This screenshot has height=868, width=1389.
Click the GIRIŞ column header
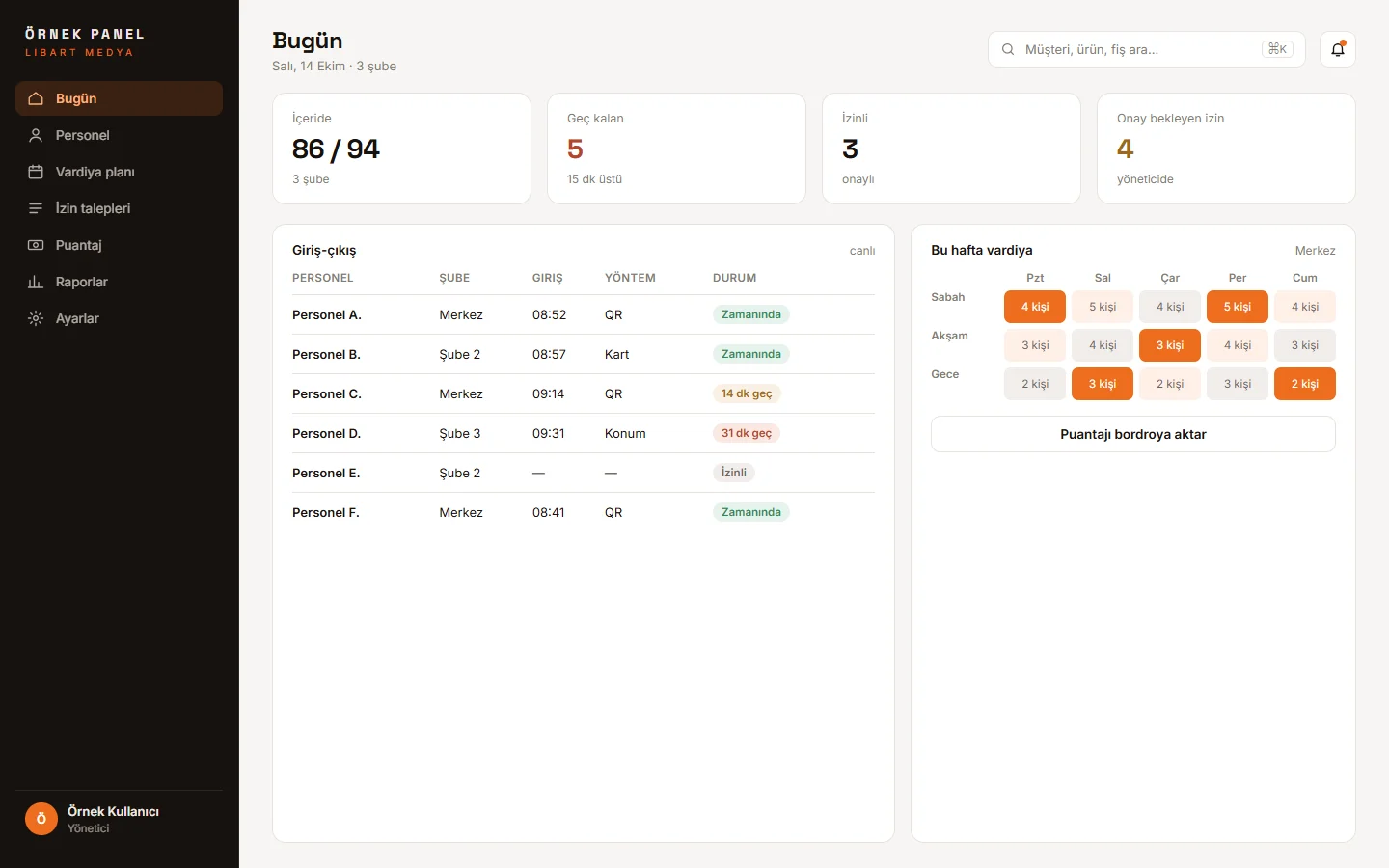548,278
